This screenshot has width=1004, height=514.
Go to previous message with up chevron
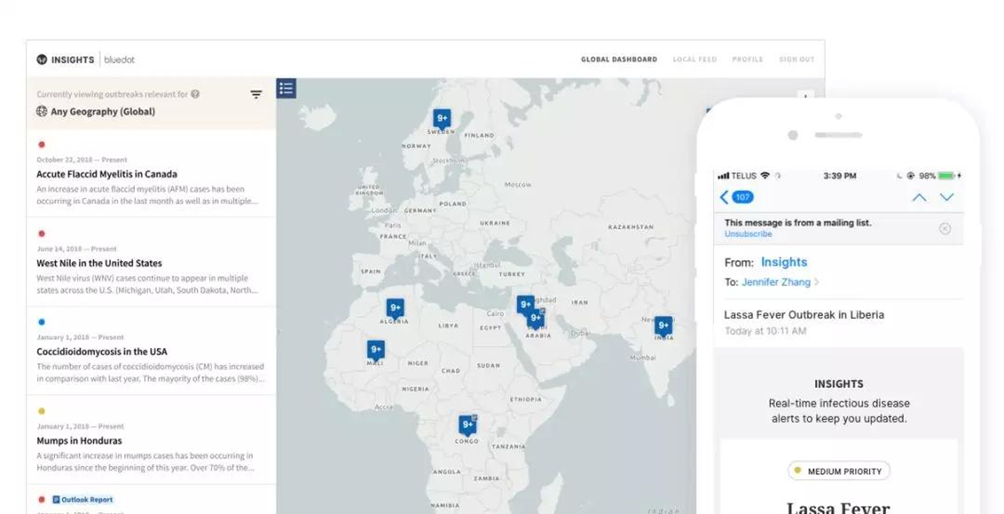click(x=919, y=198)
